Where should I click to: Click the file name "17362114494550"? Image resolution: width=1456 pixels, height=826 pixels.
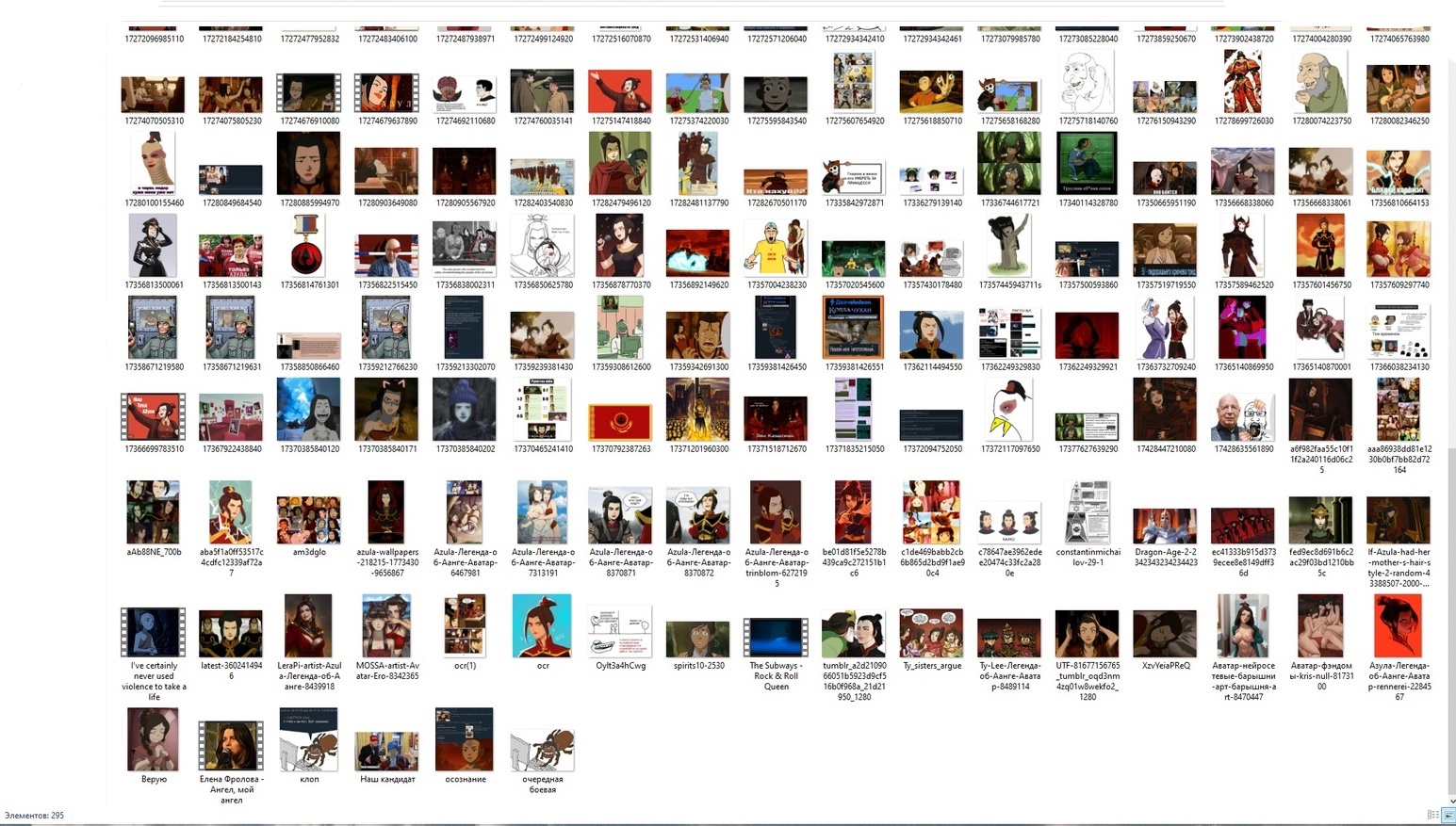click(932, 367)
